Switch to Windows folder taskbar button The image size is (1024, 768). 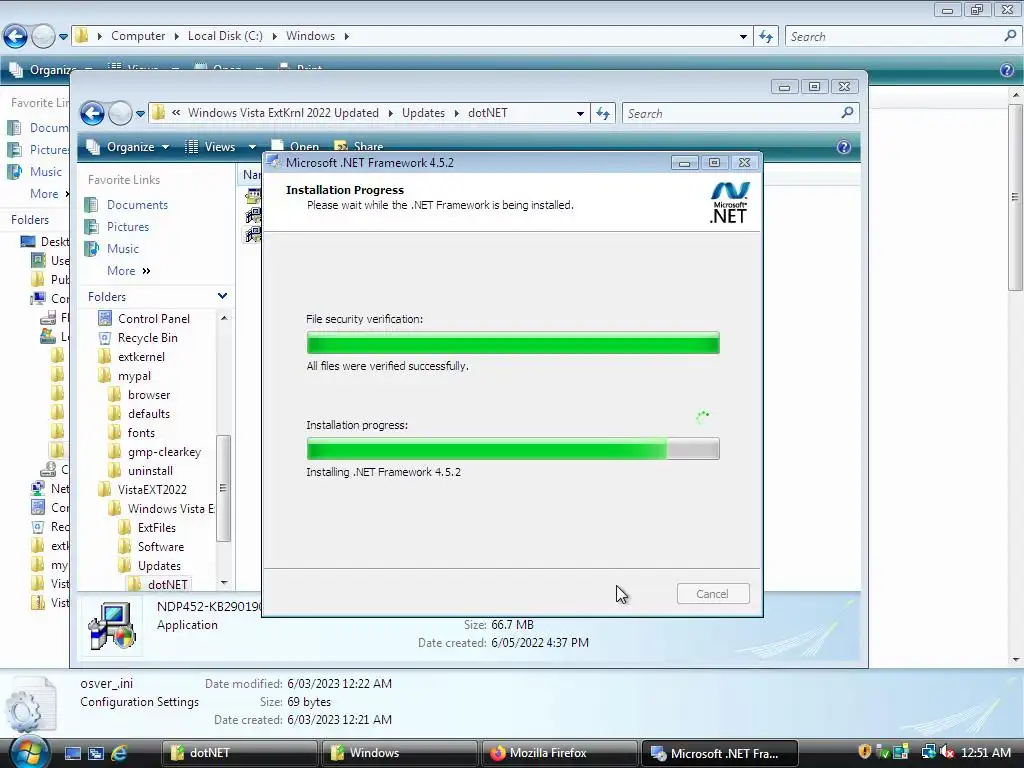(399, 753)
